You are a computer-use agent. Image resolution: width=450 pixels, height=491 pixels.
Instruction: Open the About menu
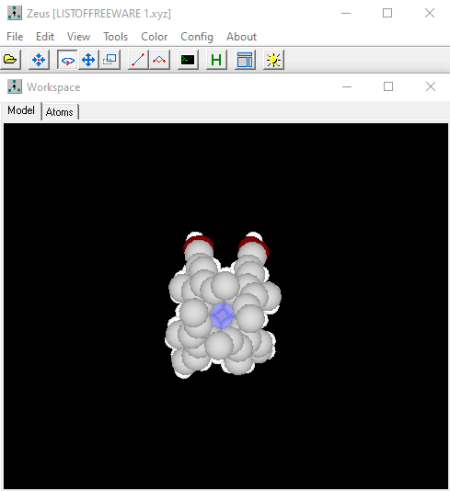[x=242, y=37]
